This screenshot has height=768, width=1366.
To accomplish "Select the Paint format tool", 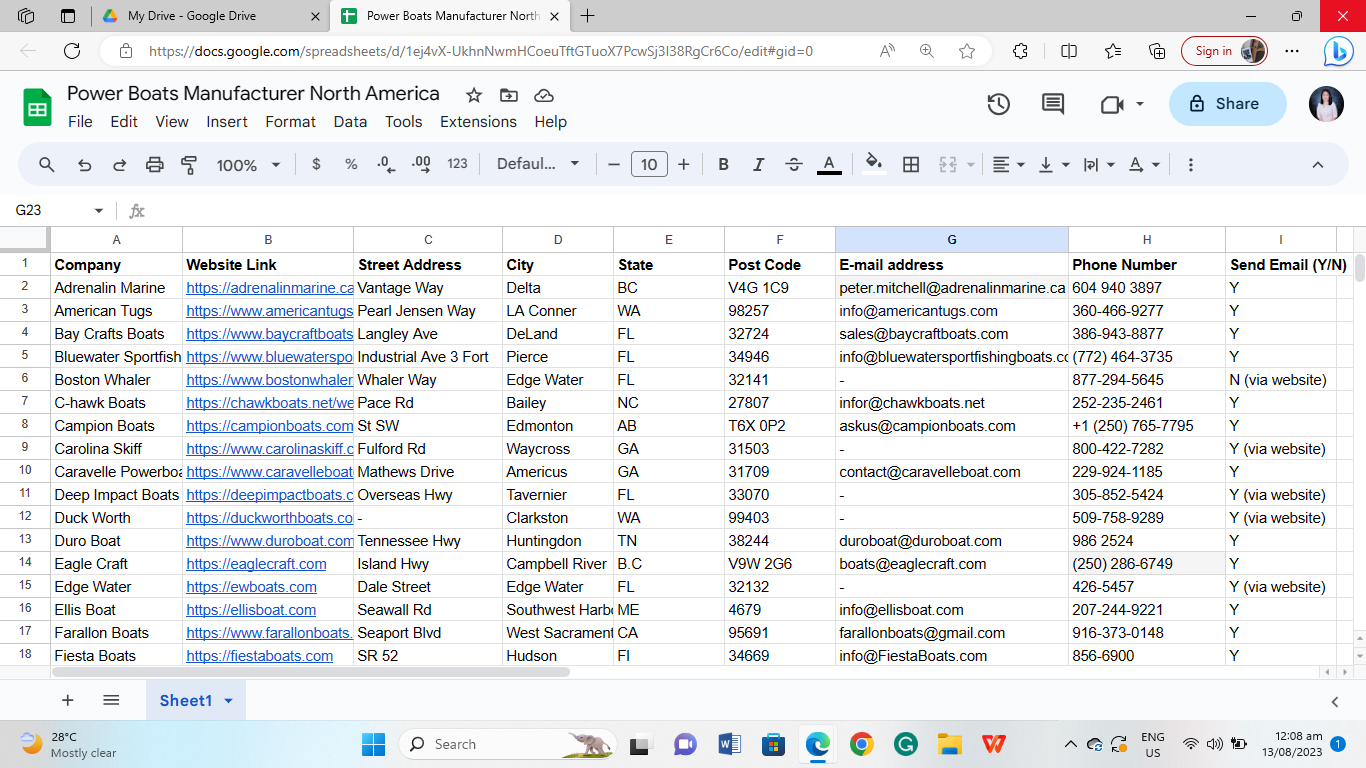I will pos(189,165).
